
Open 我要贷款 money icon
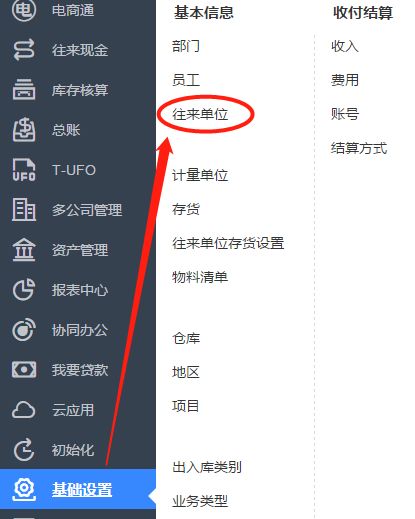click(24, 370)
